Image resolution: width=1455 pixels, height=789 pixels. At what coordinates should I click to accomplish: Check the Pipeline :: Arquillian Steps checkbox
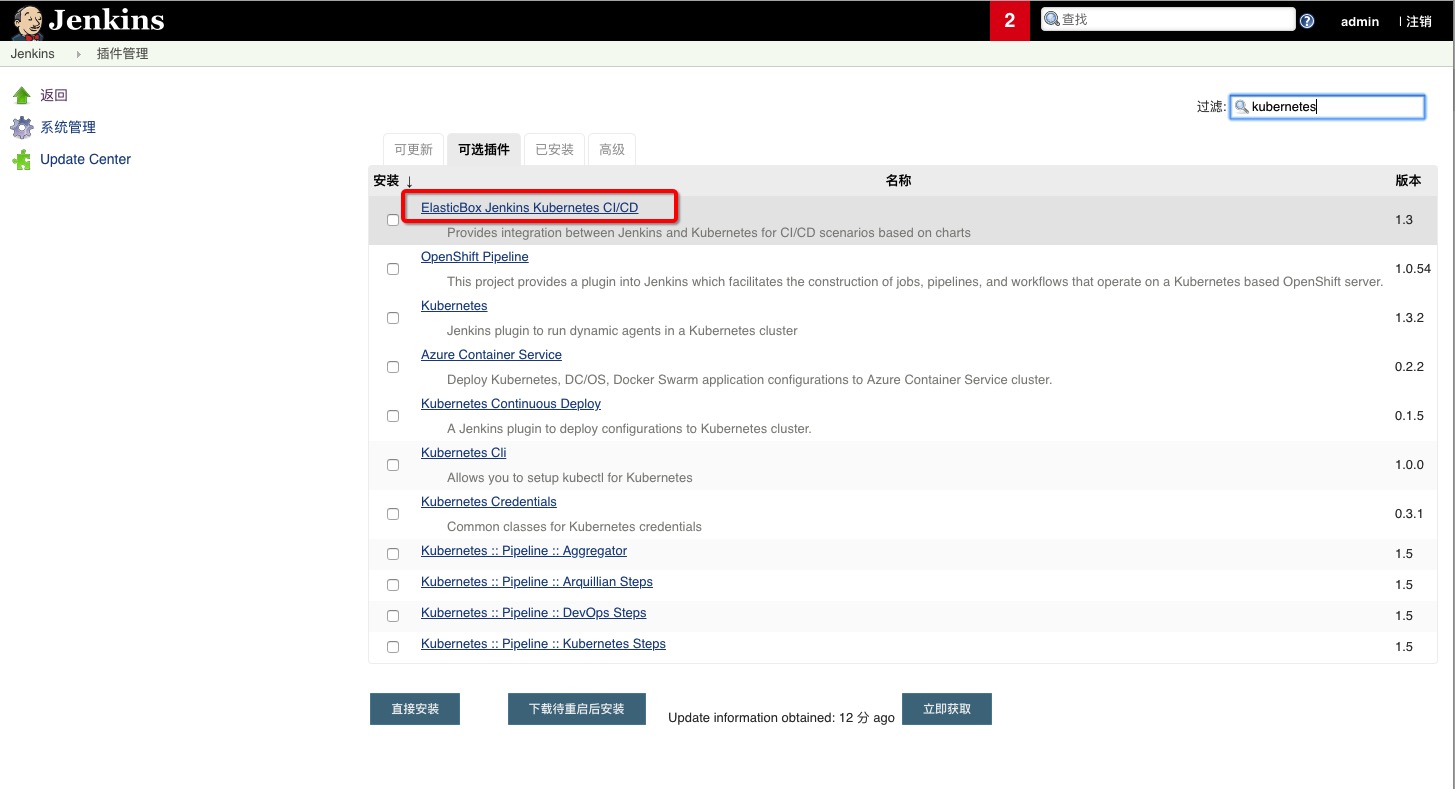[393, 585]
